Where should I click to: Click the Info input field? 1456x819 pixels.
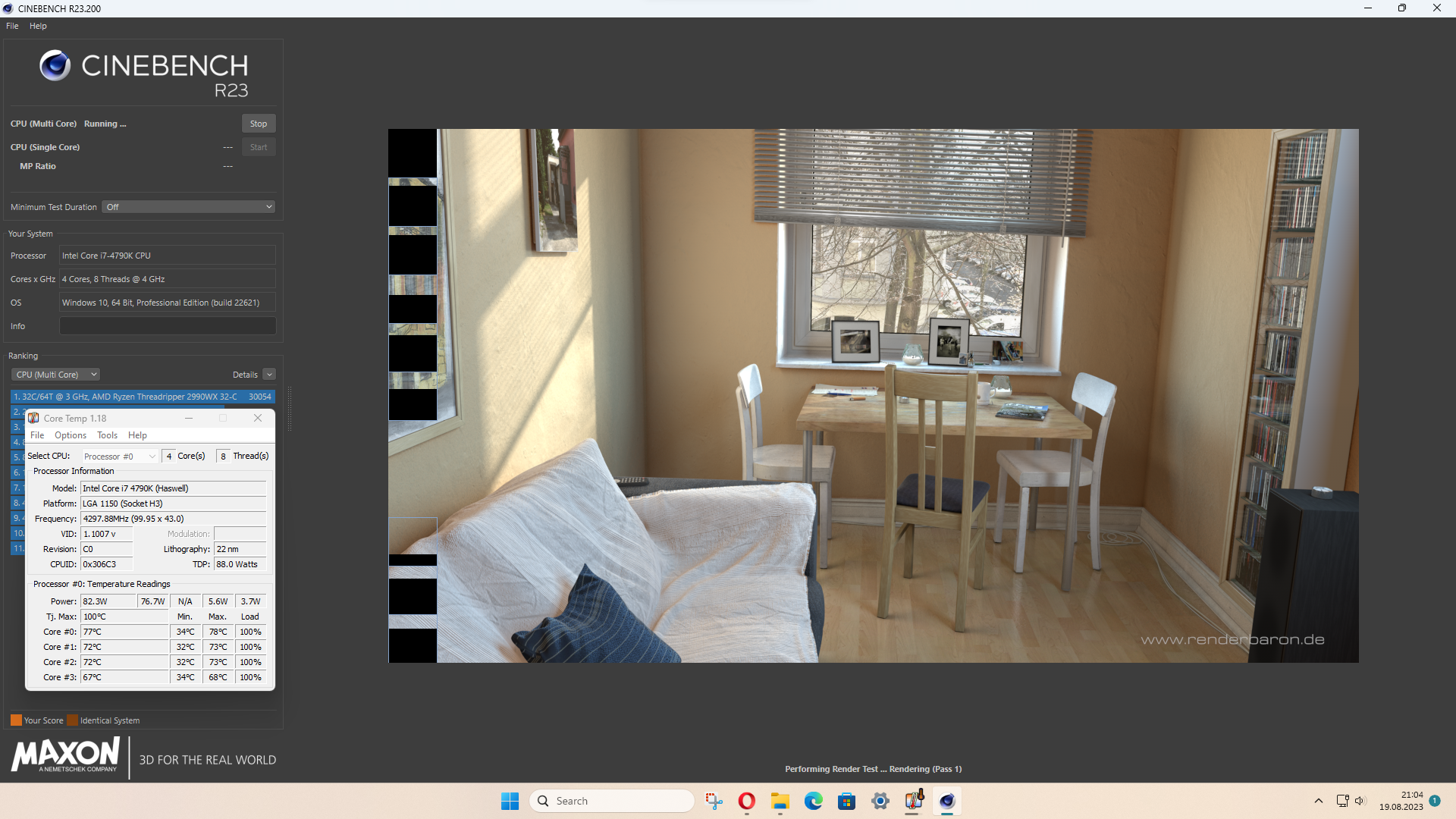[x=168, y=326]
